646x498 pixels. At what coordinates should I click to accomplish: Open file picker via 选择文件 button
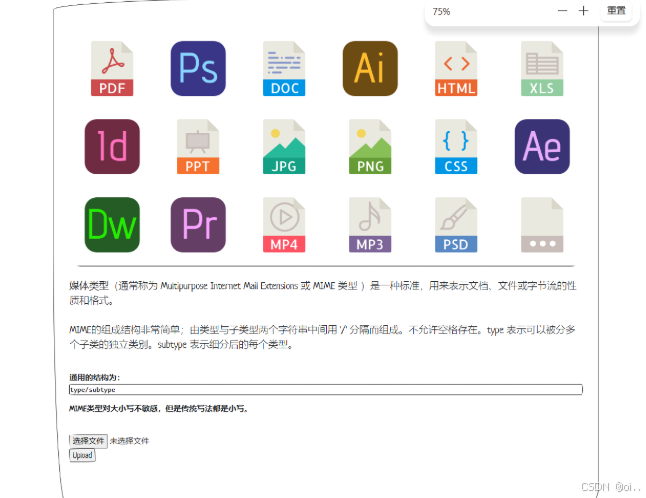coord(88,441)
